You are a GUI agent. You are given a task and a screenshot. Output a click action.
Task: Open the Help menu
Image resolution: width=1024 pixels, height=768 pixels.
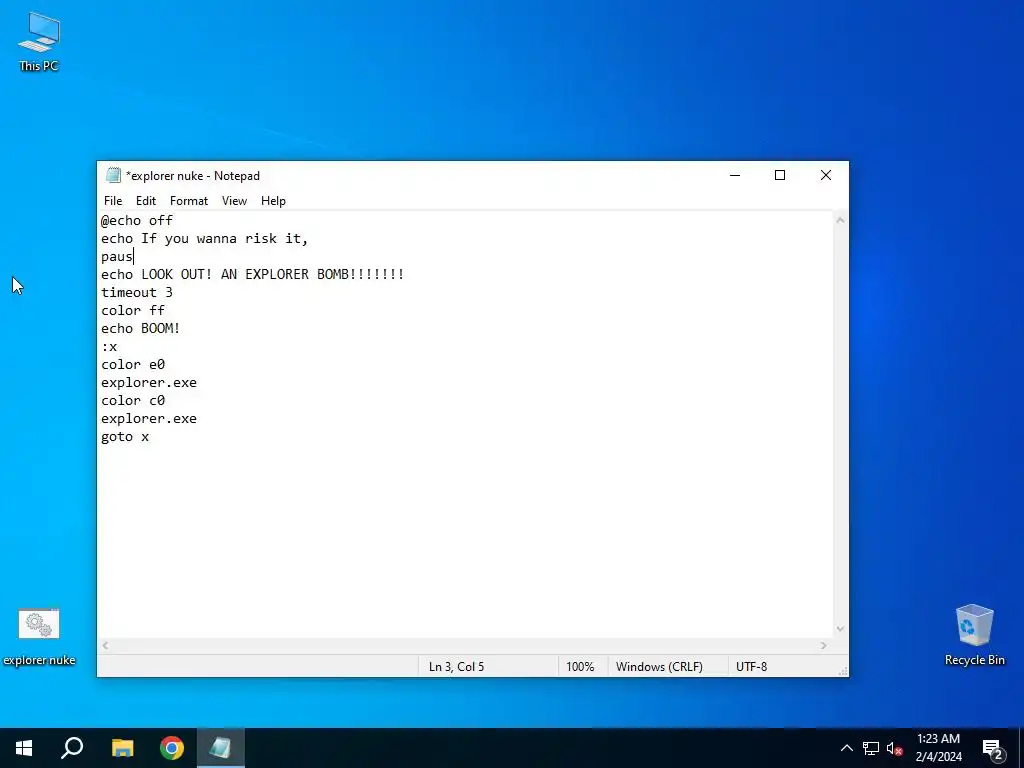click(273, 200)
